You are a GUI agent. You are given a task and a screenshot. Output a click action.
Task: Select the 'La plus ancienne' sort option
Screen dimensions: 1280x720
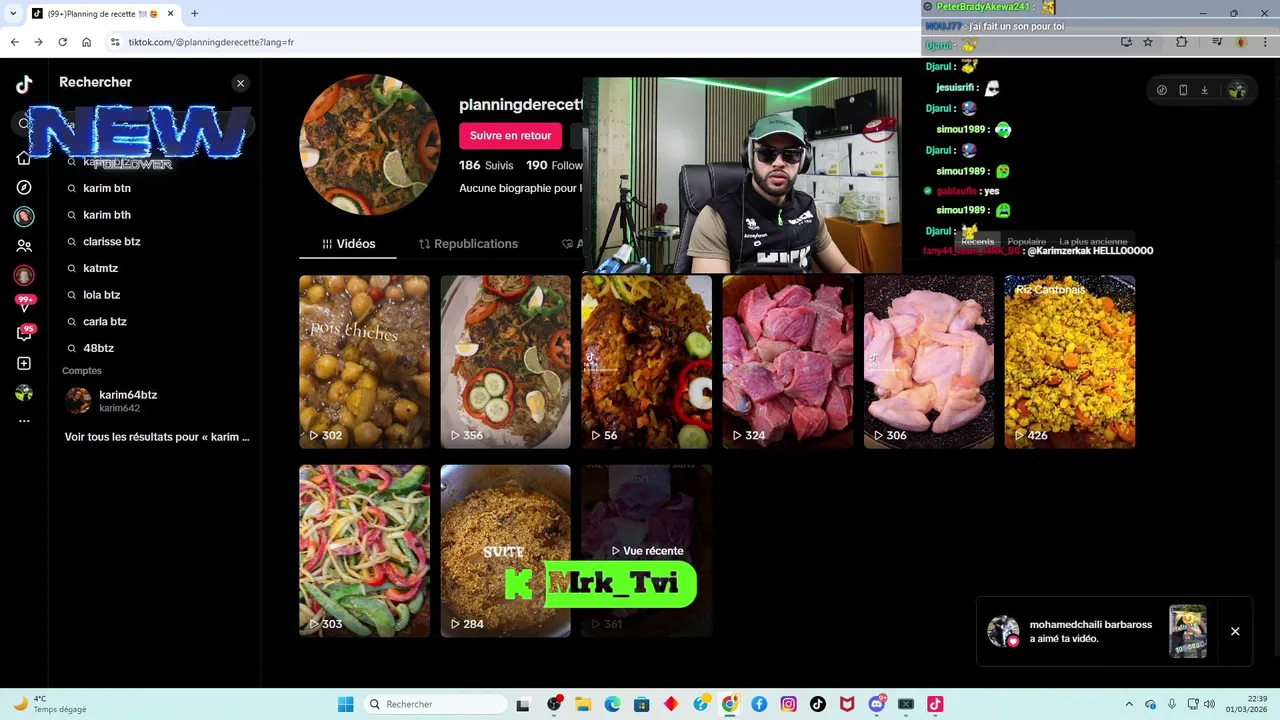point(1093,242)
